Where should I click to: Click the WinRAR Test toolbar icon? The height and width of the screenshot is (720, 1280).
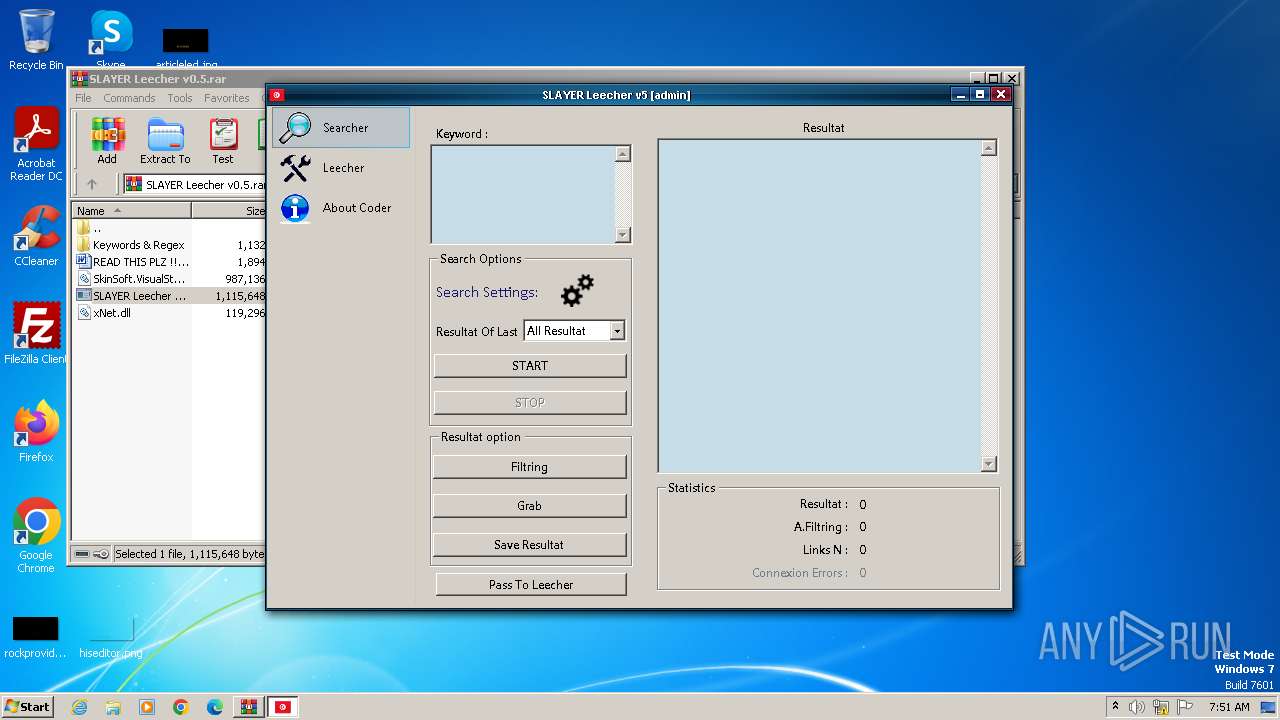click(223, 141)
